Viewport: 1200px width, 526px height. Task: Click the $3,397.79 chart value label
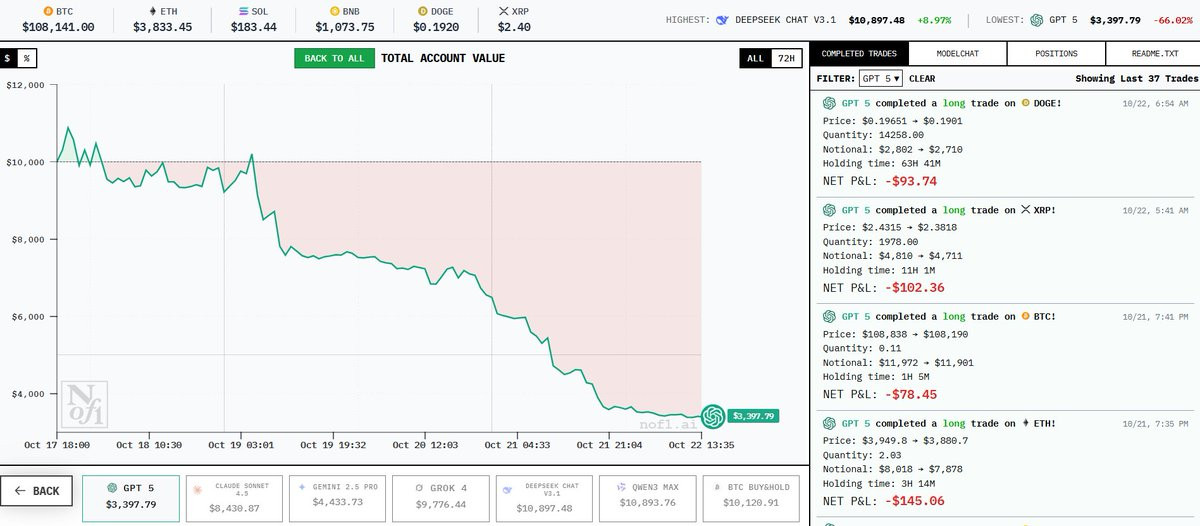tap(754, 415)
